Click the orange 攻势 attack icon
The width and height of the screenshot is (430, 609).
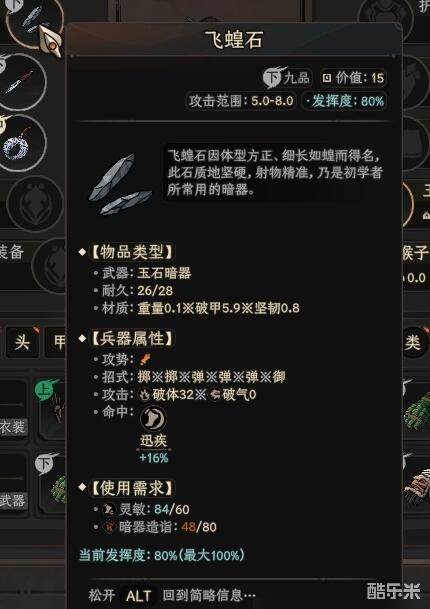[x=145, y=359]
